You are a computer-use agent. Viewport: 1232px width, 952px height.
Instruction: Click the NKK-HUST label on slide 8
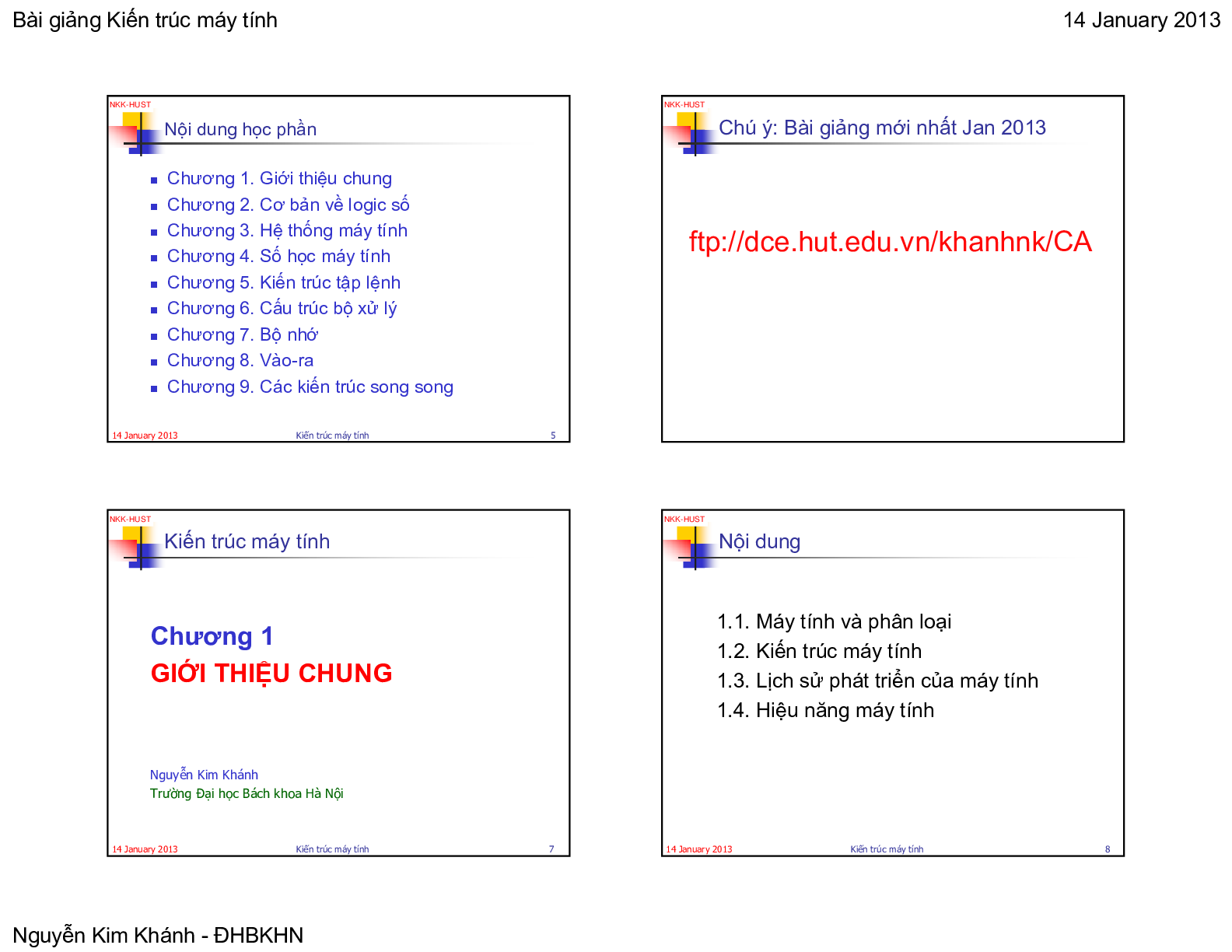click(684, 519)
